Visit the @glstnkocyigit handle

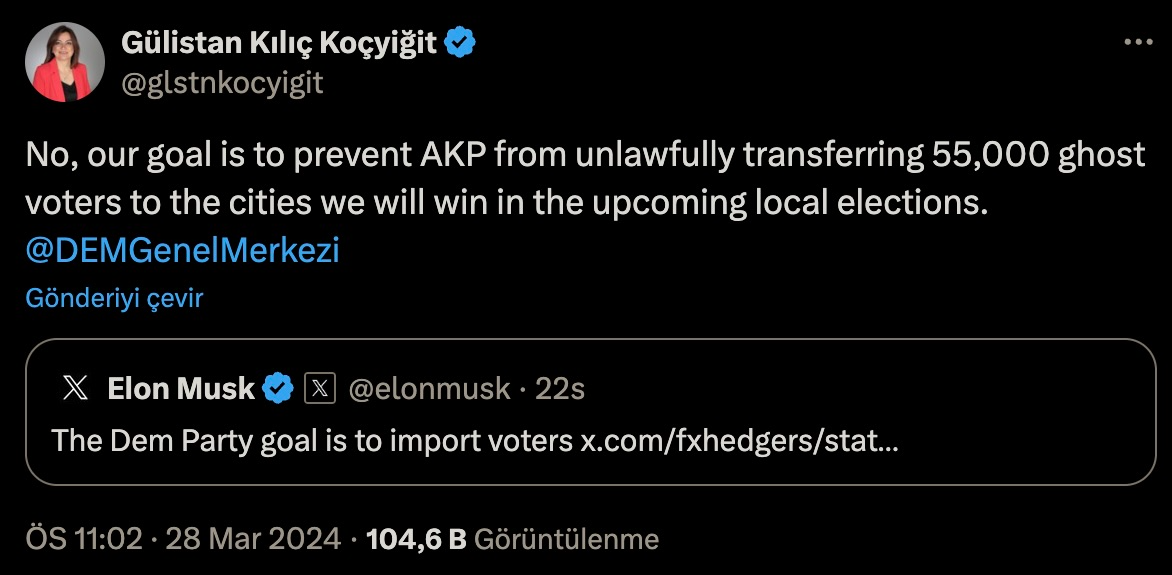pos(222,83)
